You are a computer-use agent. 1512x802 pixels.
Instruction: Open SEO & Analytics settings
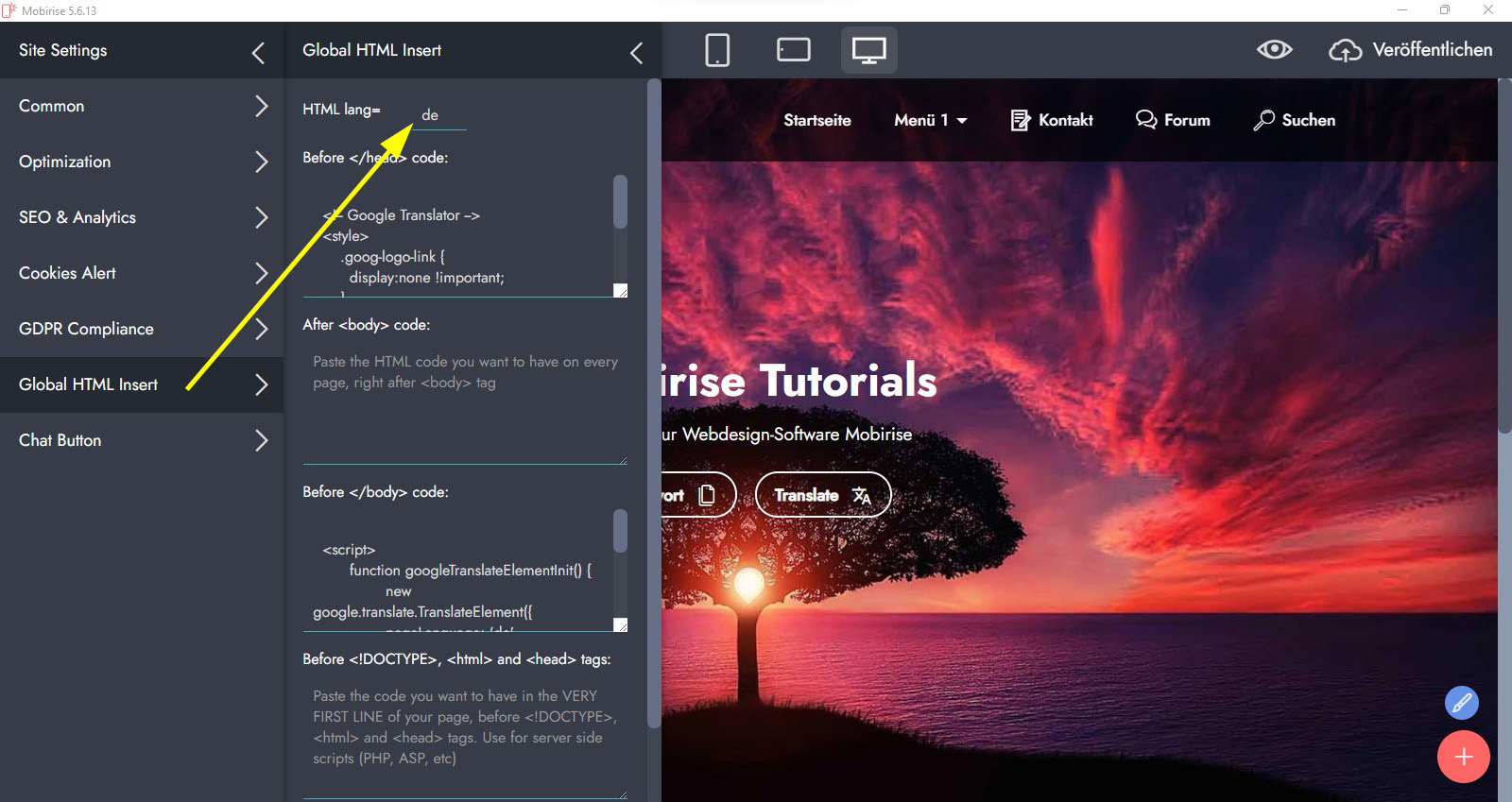tap(142, 217)
